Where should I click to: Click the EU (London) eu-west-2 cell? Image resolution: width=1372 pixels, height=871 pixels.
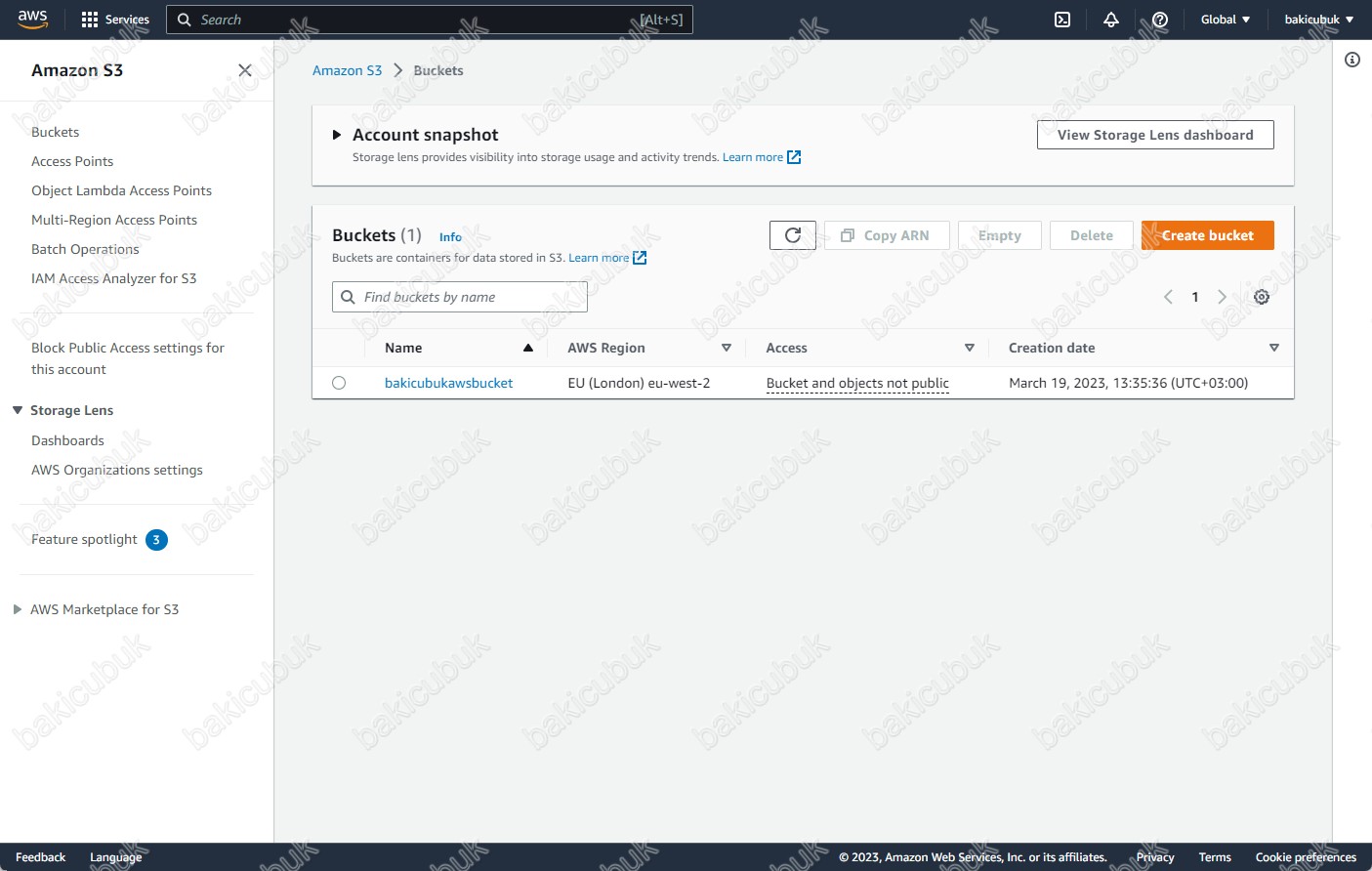(x=639, y=383)
